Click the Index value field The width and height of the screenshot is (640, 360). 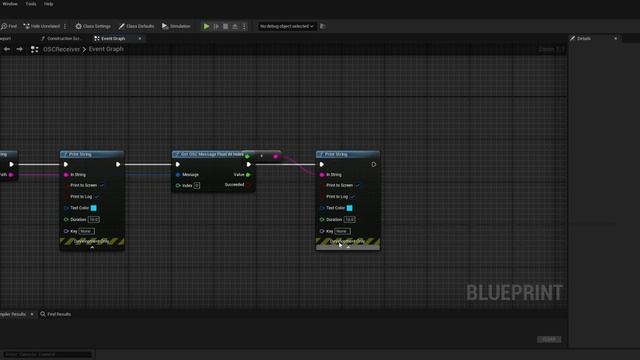click(x=197, y=186)
